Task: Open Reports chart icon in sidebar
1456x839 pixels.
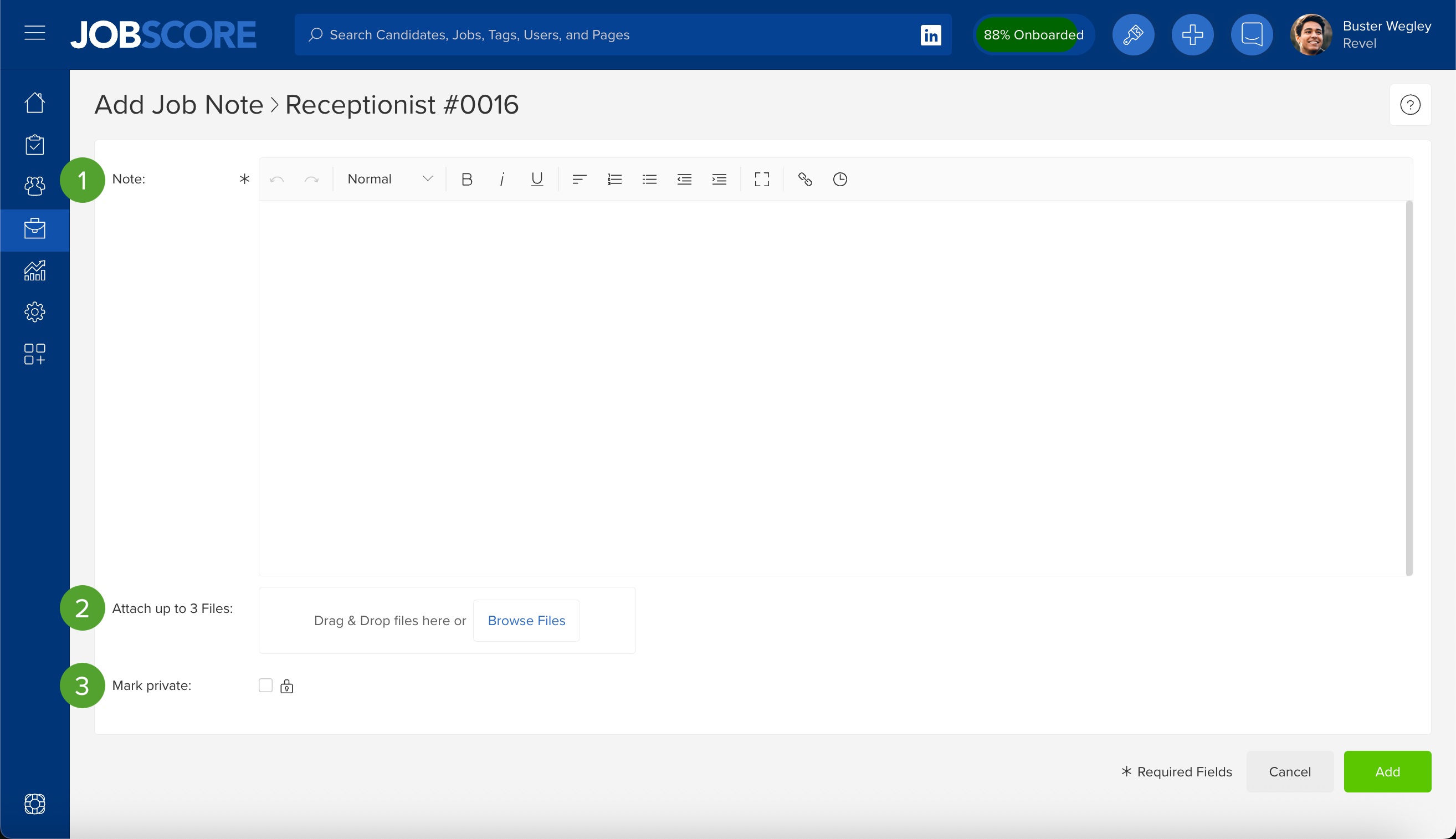Action: 34,270
